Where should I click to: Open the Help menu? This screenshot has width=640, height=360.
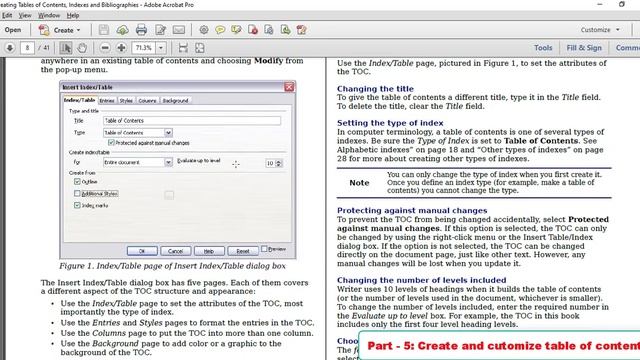(x=73, y=16)
